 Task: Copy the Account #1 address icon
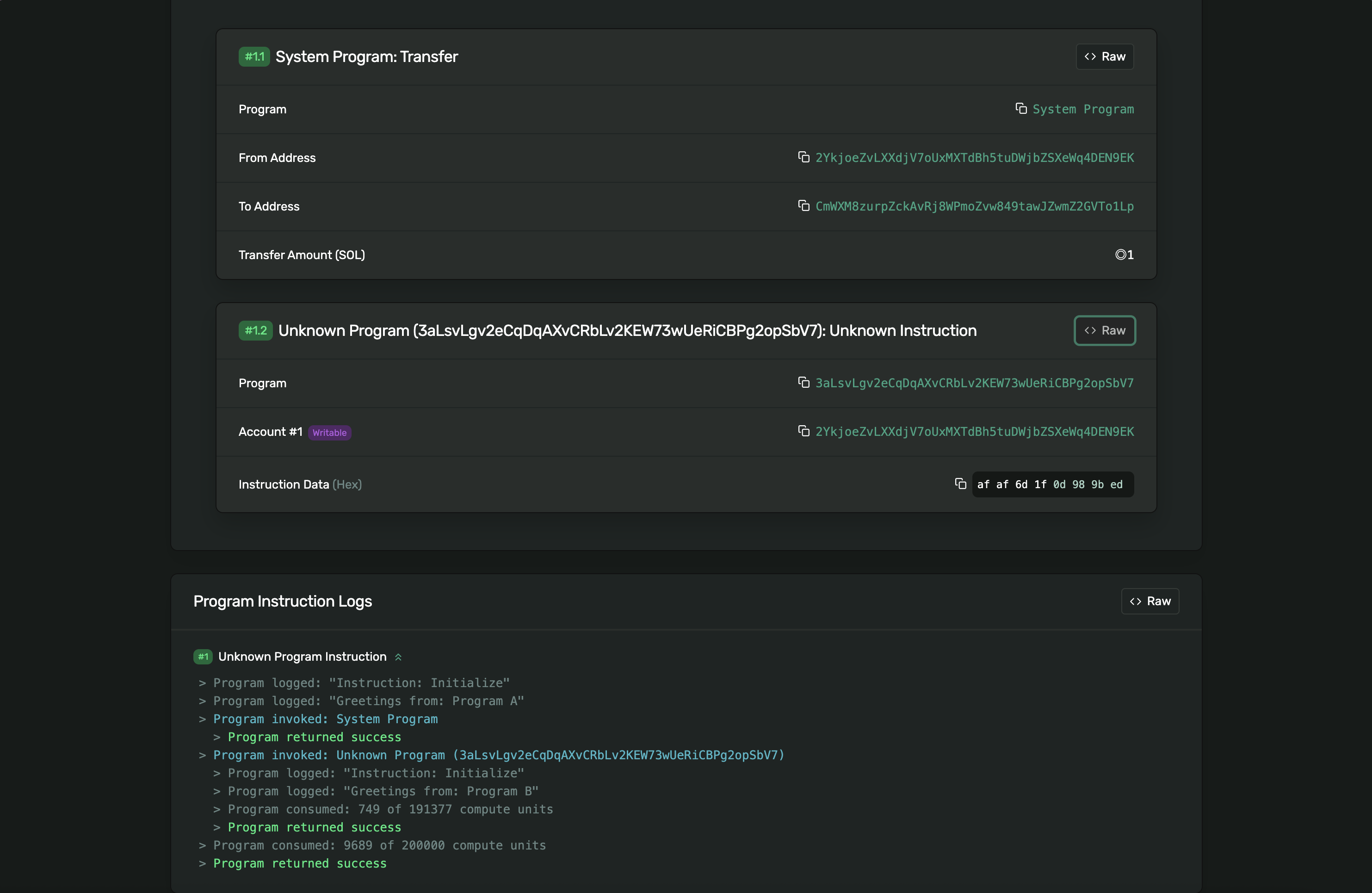coord(803,431)
